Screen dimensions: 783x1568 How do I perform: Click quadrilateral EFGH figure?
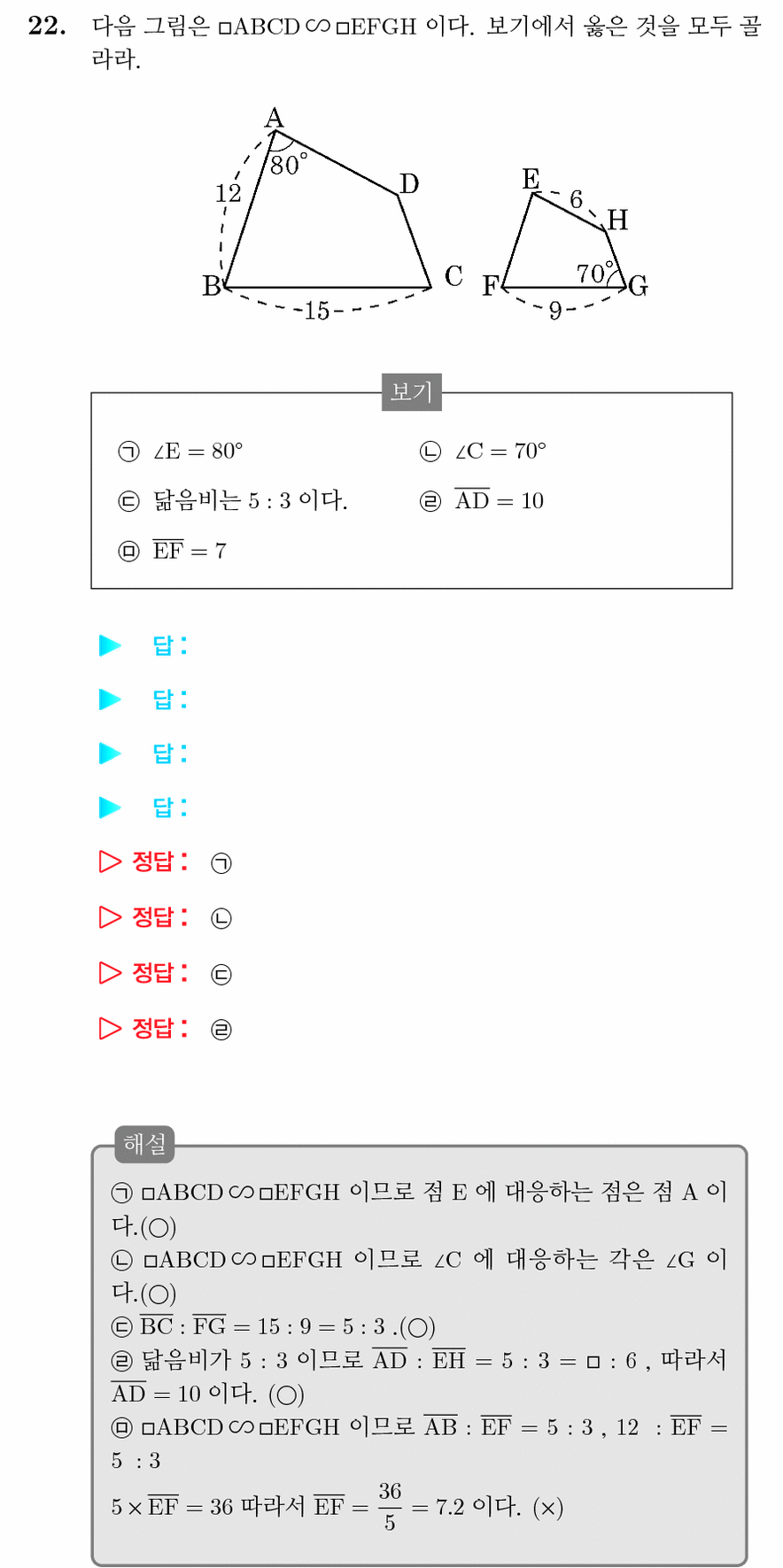[x=565, y=244]
